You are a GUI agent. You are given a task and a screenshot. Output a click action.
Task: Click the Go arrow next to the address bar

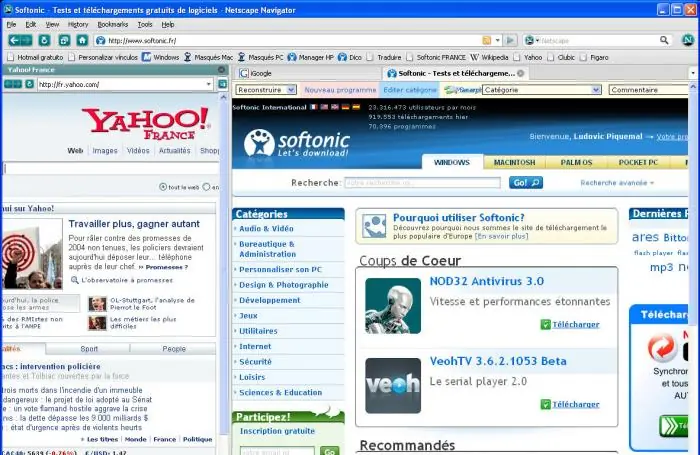pos(510,41)
